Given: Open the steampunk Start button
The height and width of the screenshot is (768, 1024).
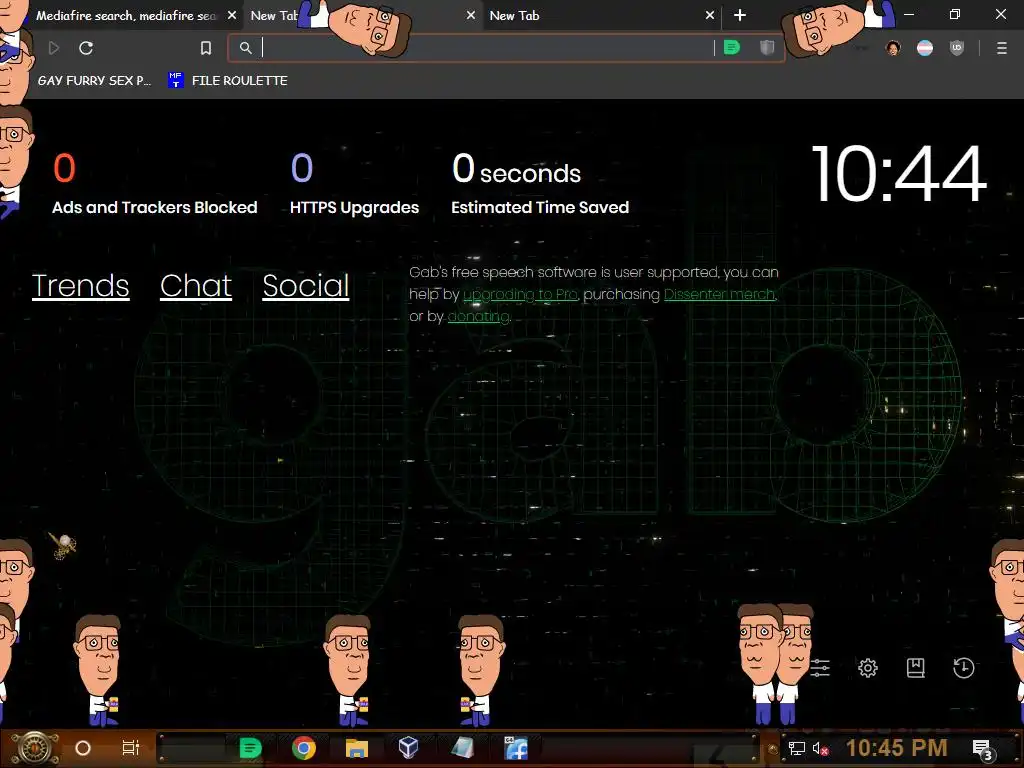Looking at the screenshot, I should click(x=36, y=748).
